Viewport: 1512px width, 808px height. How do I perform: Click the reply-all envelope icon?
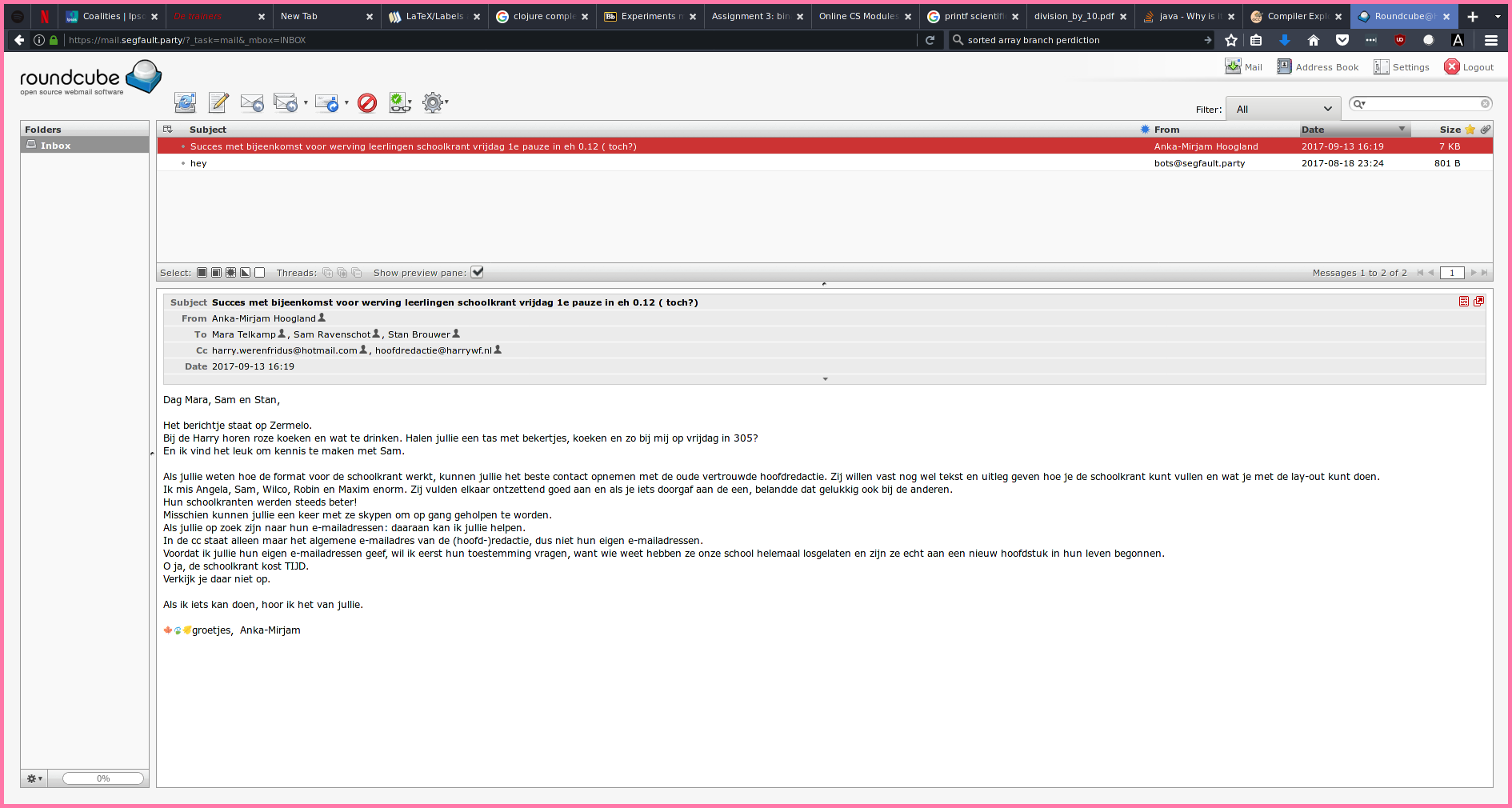285,102
